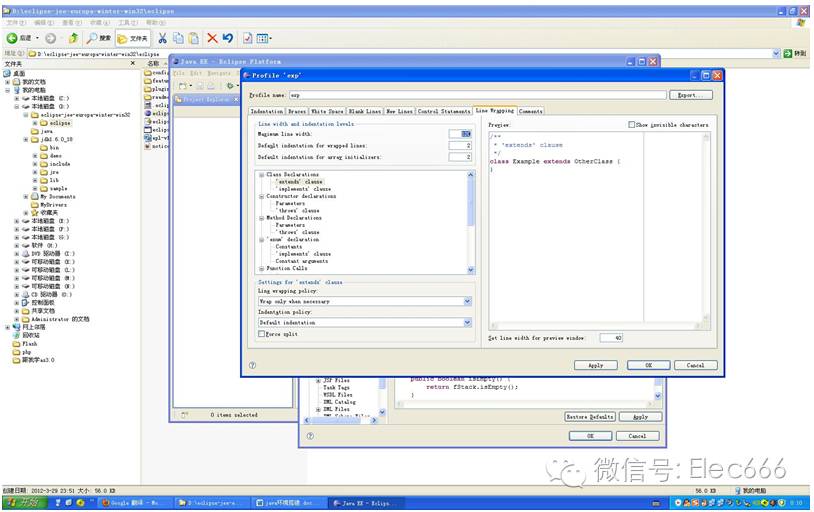Open the Braces tab
Image resolution: width=814 pixels, height=512 pixels.
[297, 111]
